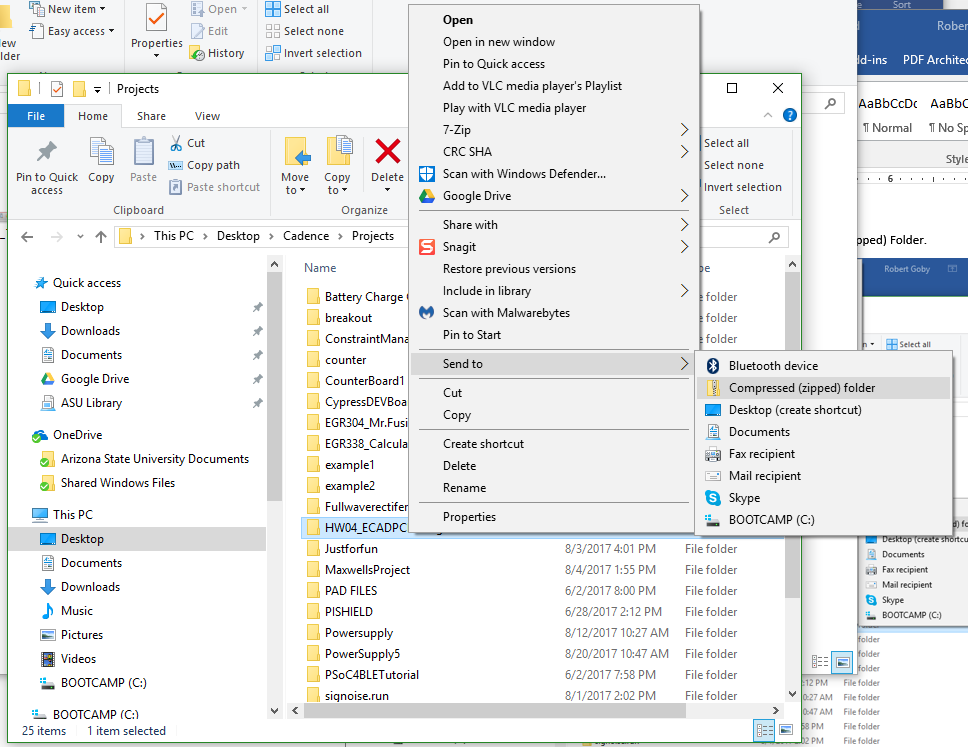Choose BOOTCAMP (C:) in Send to submenu
Screen dimensions: 968x747
[x=823, y=520]
